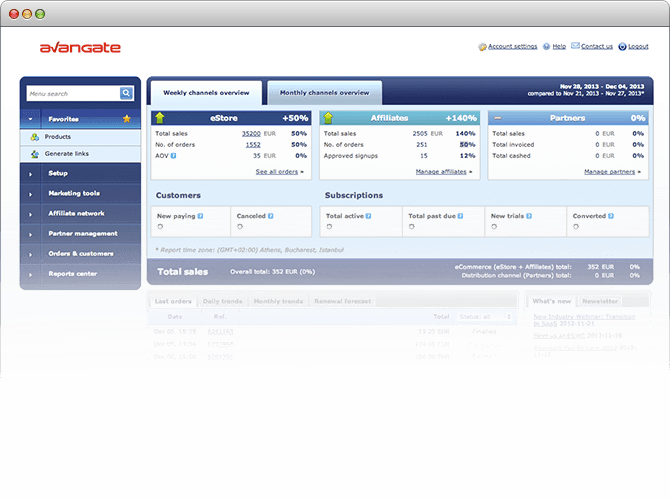Click the Canceled info icon
This screenshot has height=500, width=670.
point(270,216)
